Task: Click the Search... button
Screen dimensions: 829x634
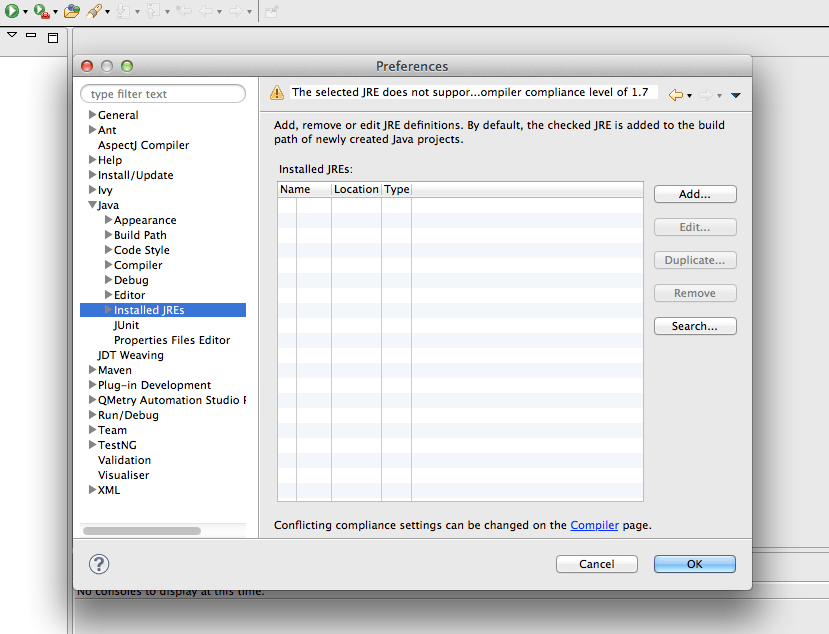Action: point(695,326)
